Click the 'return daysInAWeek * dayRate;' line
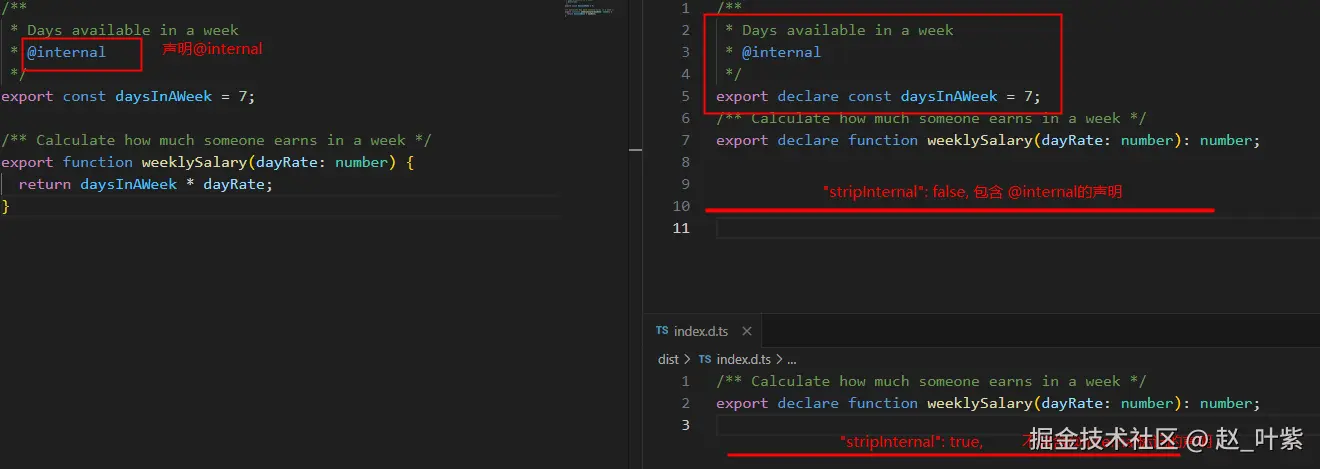 coord(145,184)
